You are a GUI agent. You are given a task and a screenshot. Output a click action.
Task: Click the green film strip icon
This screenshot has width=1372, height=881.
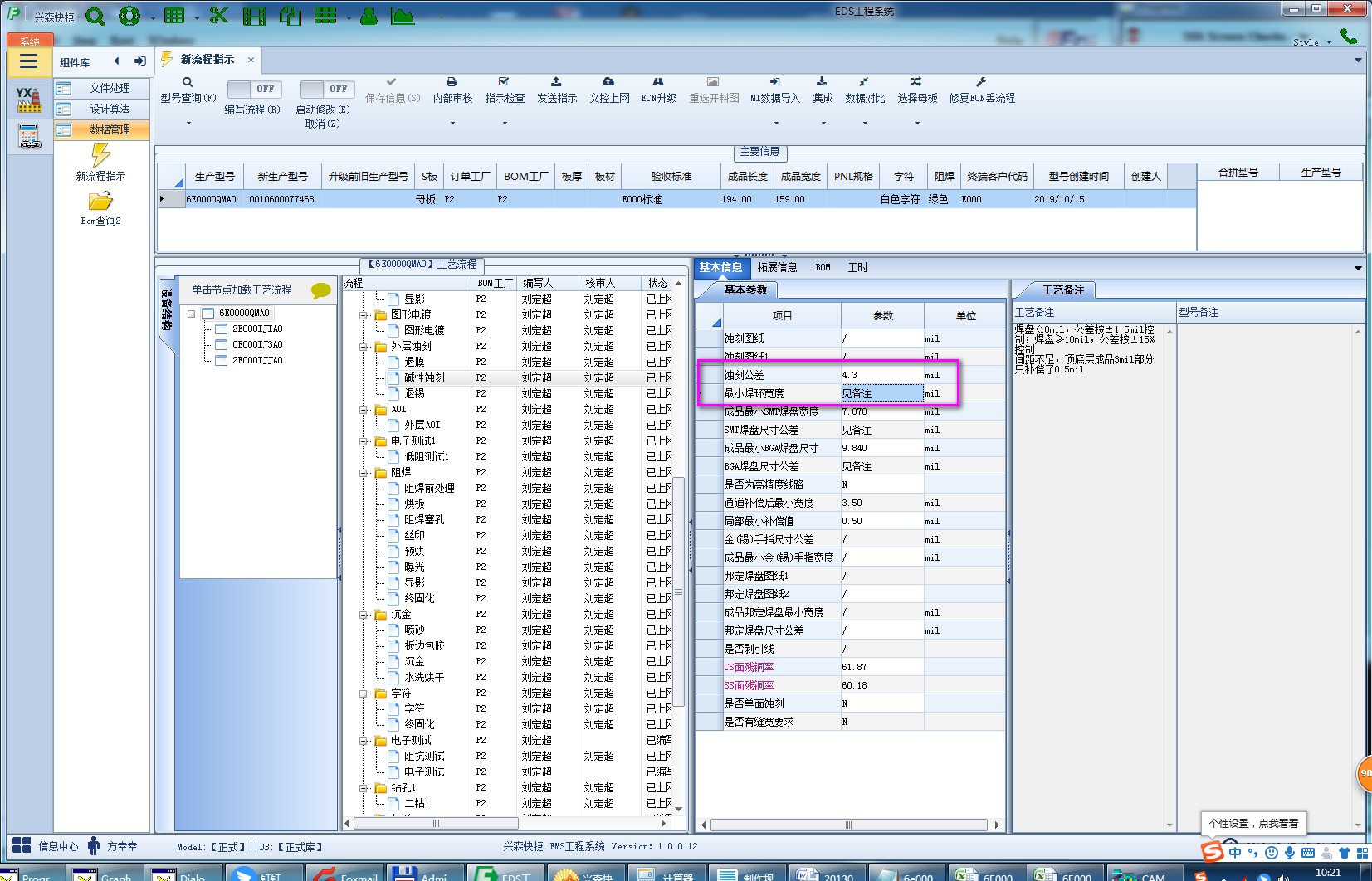255,16
